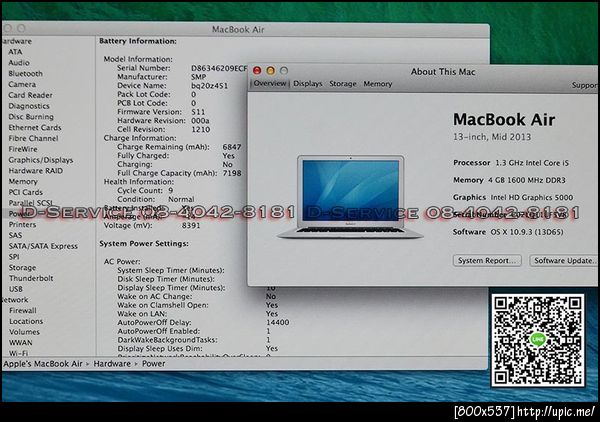
Task: Click the Condition value Normal
Action: pos(181,199)
